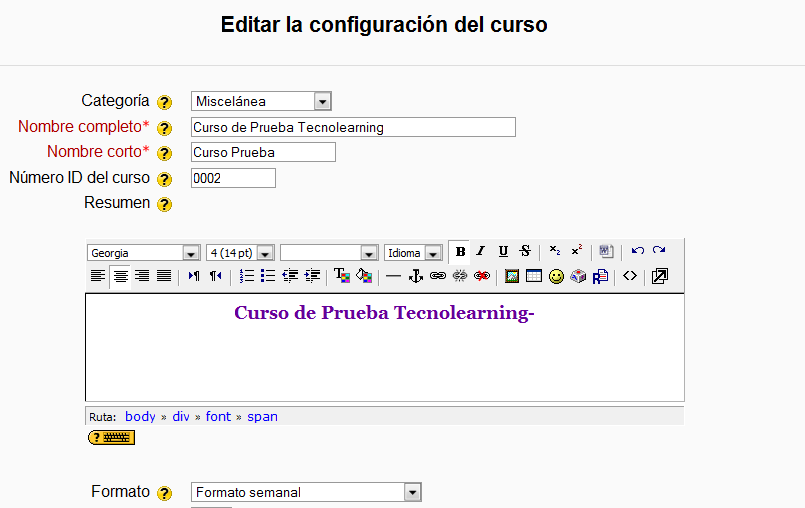The height and width of the screenshot is (508, 805).
Task: Insert a smiley emoticon
Action: coord(556,277)
